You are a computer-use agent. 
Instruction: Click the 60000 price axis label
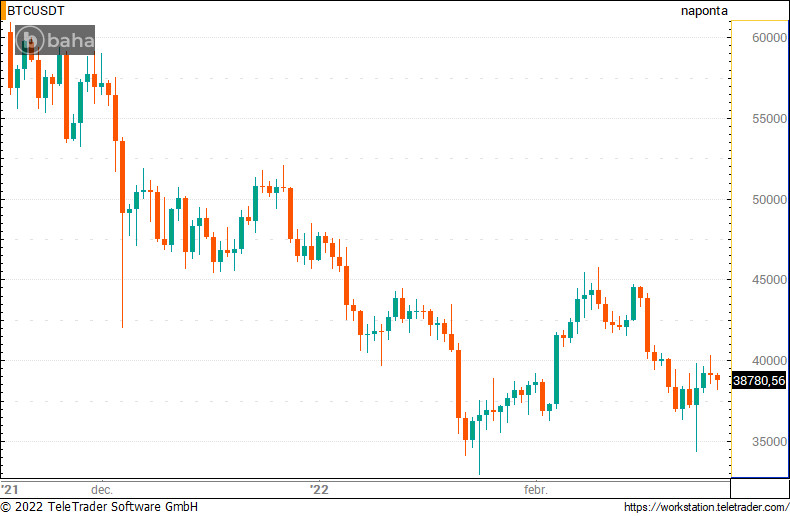click(x=769, y=38)
